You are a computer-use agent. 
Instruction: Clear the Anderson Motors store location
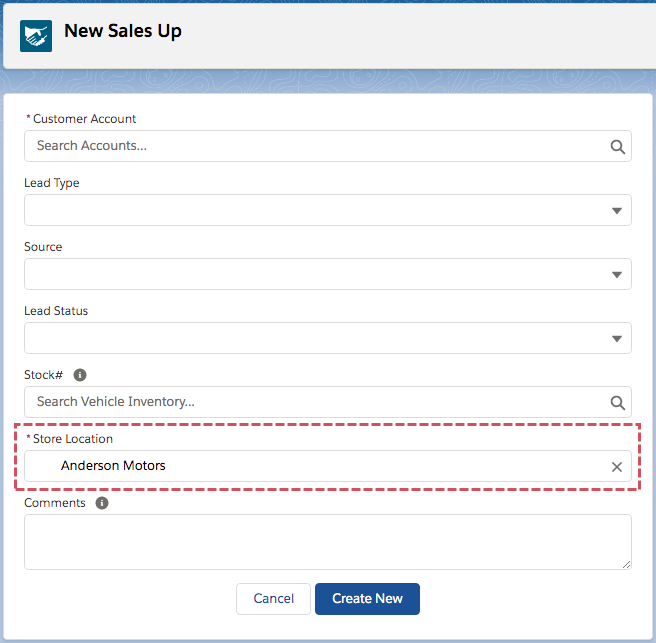[617, 467]
